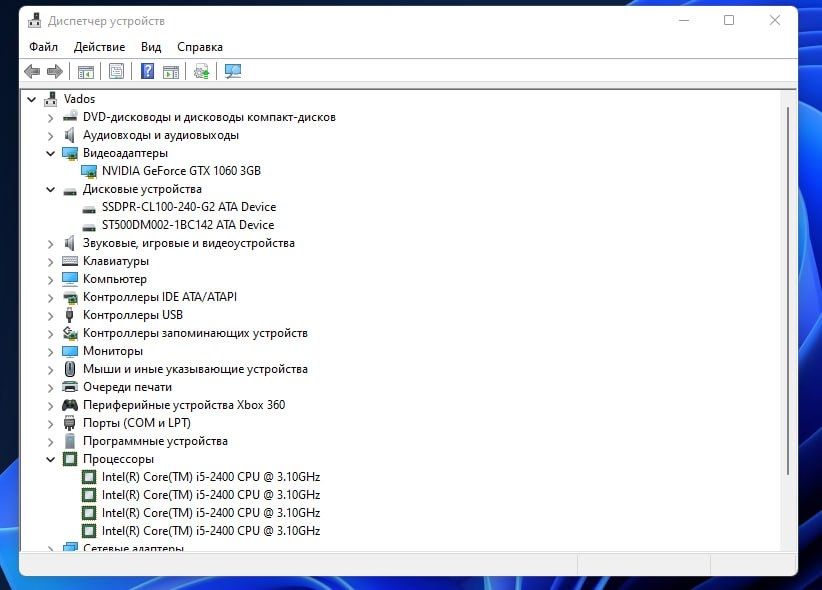Select Мыши и иные указывающие устройства
Image resolution: width=822 pixels, height=590 pixels.
pyautogui.click(x=195, y=369)
